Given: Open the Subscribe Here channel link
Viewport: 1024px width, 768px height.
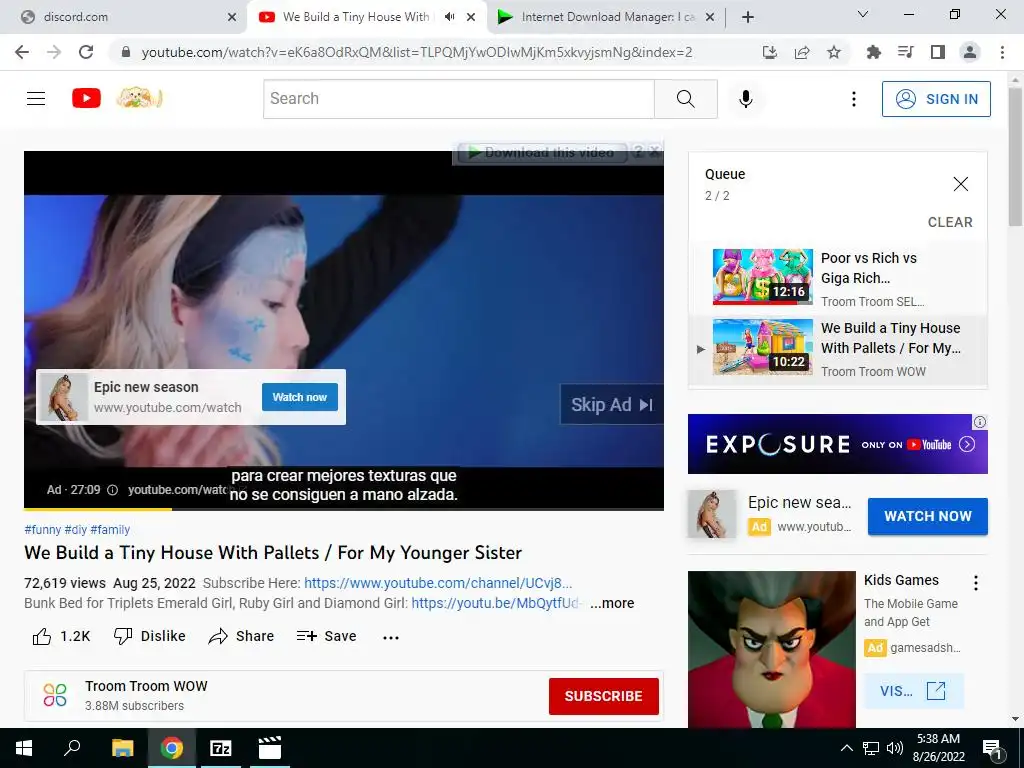Looking at the screenshot, I should (x=438, y=583).
